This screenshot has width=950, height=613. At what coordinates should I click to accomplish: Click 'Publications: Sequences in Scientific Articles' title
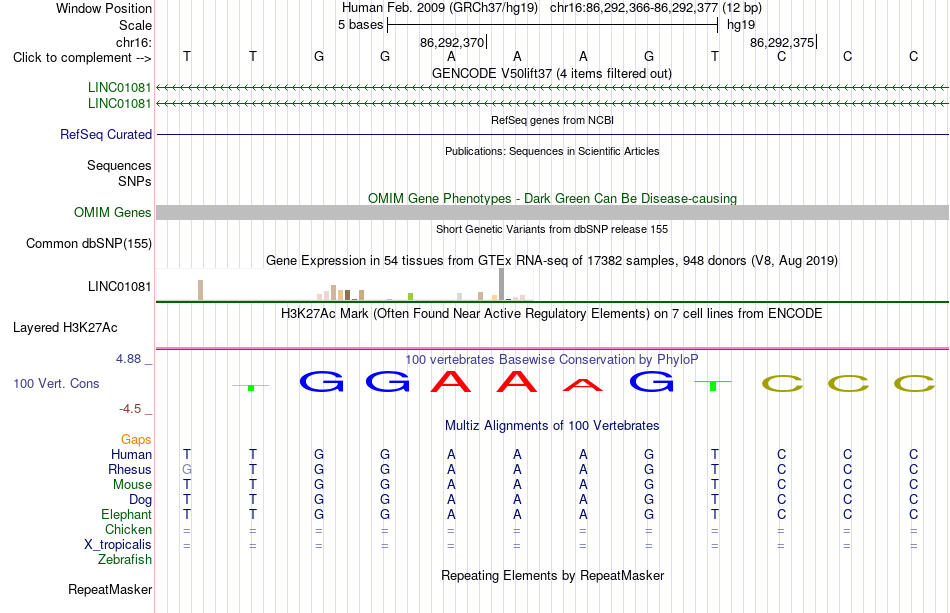pyautogui.click(x=552, y=151)
